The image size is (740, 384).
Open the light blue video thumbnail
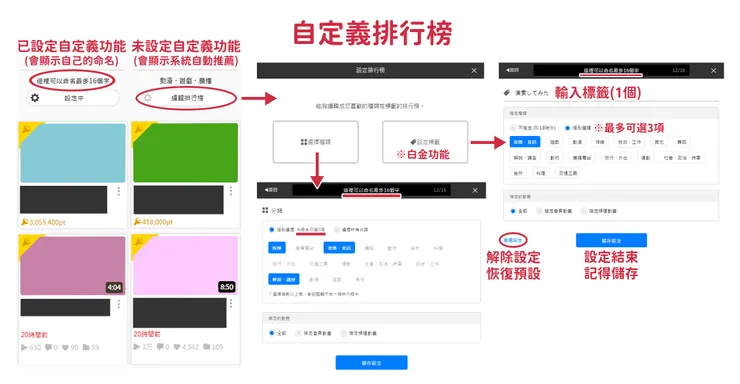click(73, 153)
